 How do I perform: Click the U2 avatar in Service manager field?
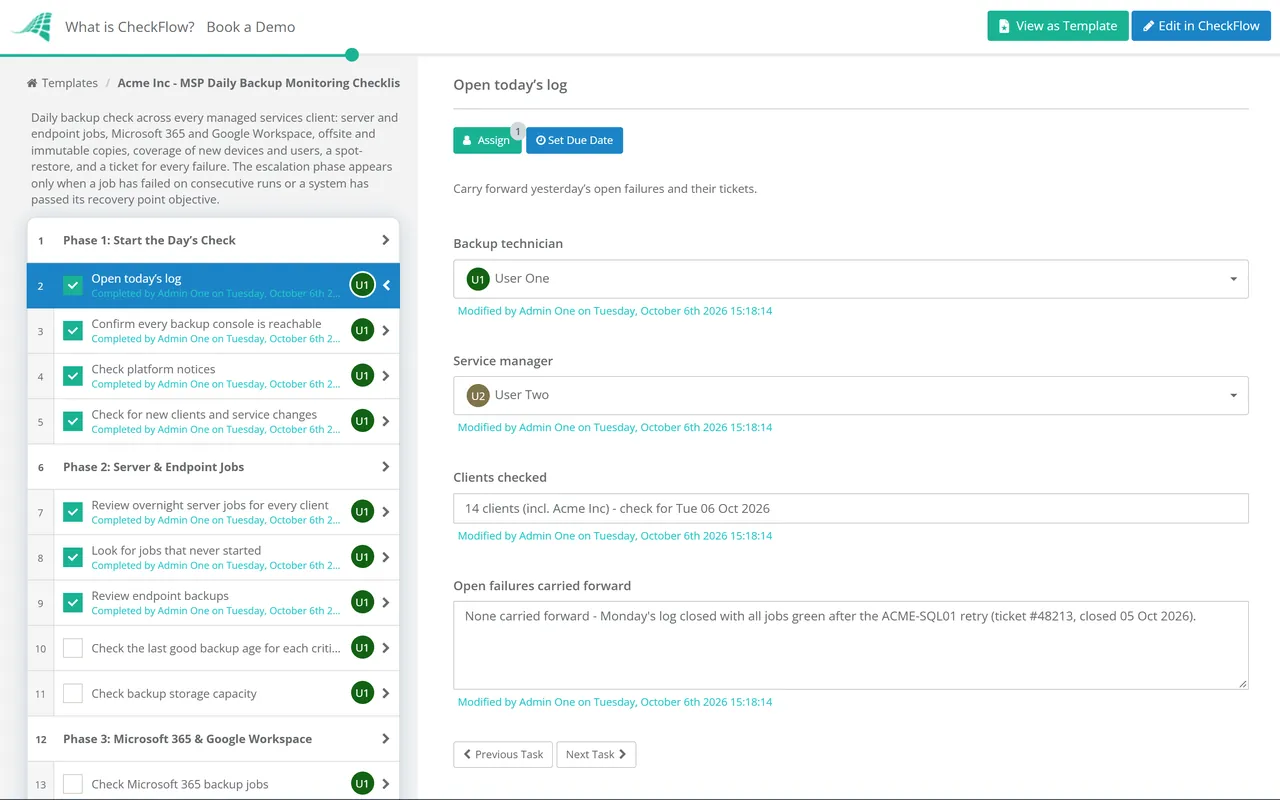tap(478, 395)
